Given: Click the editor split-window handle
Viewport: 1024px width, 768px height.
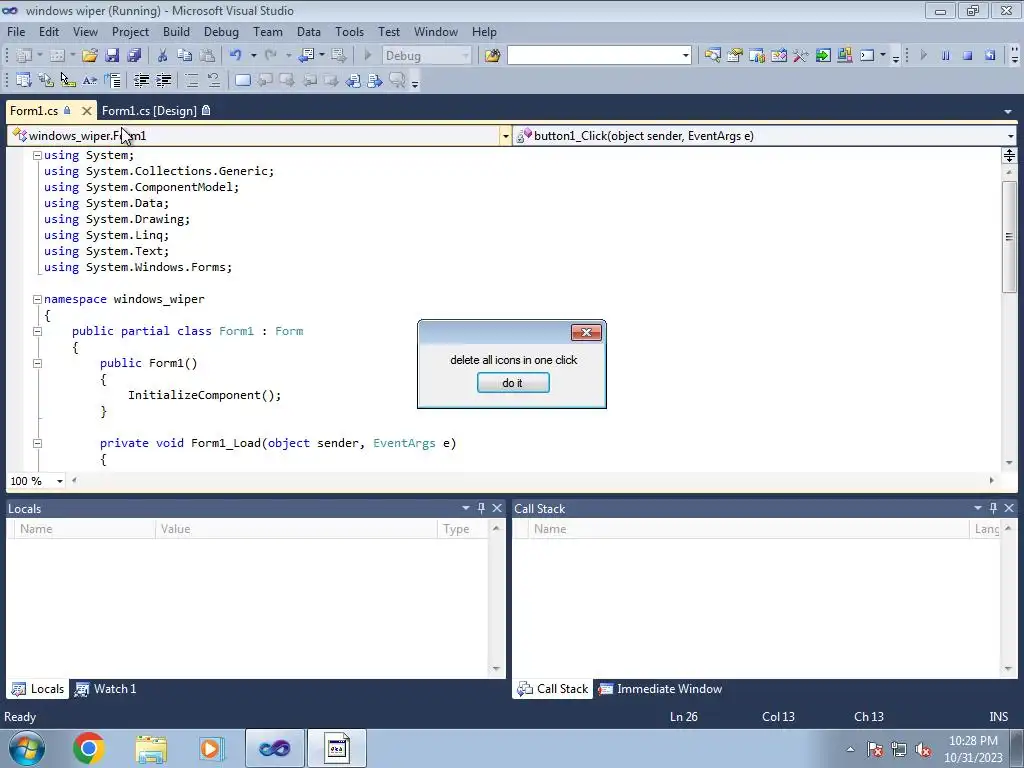Looking at the screenshot, I should click(1009, 155).
